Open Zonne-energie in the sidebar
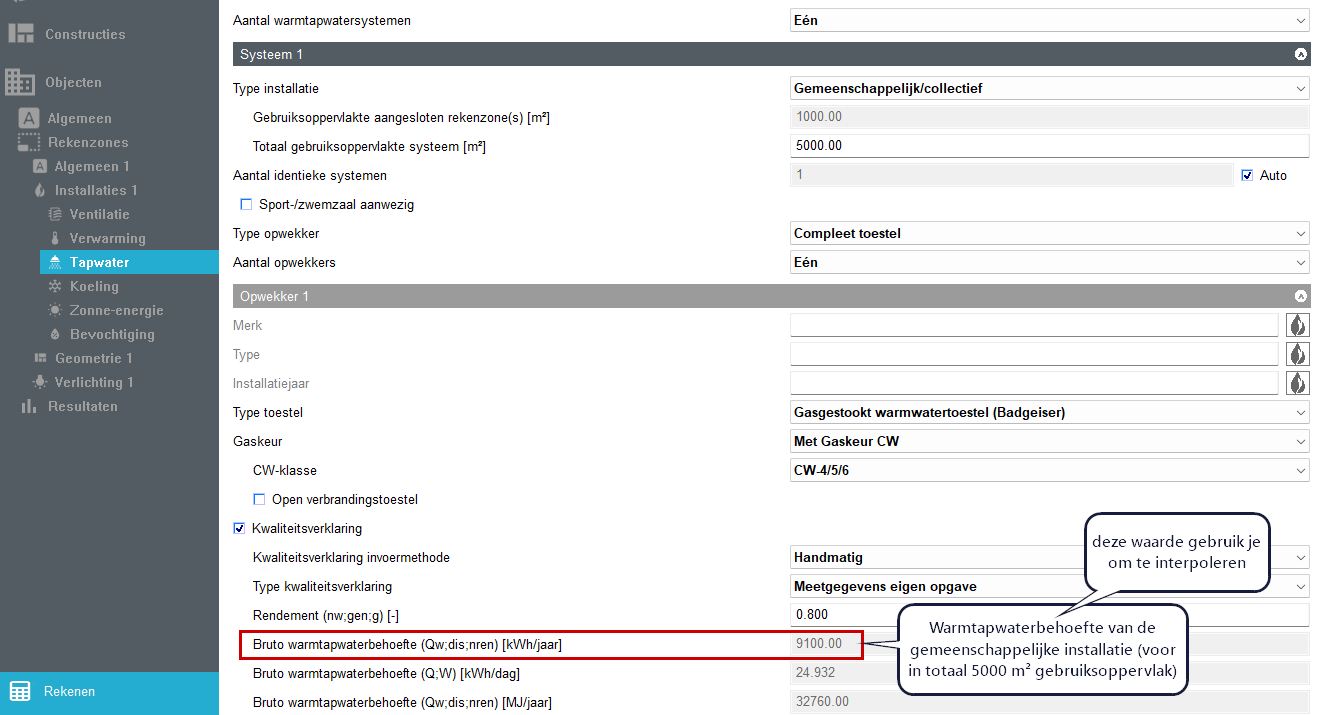The width and height of the screenshot is (1323, 715). 116,310
